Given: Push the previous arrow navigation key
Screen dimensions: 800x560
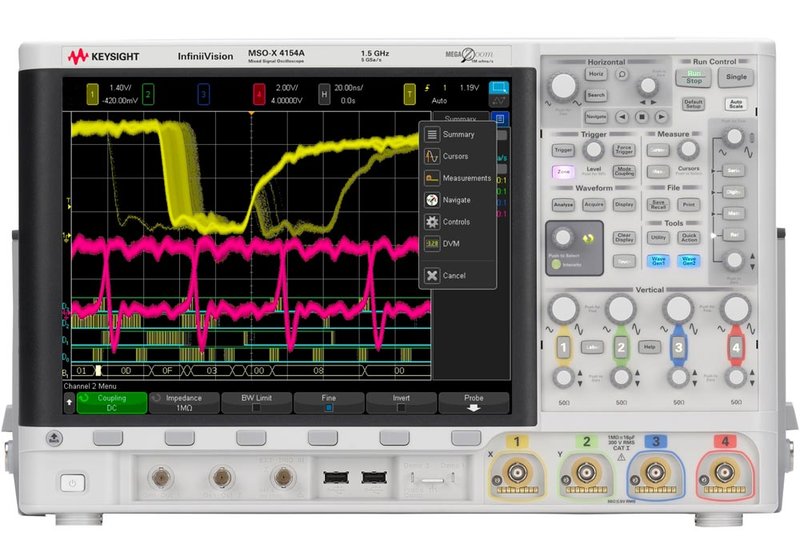Looking at the screenshot, I should coord(622,117).
